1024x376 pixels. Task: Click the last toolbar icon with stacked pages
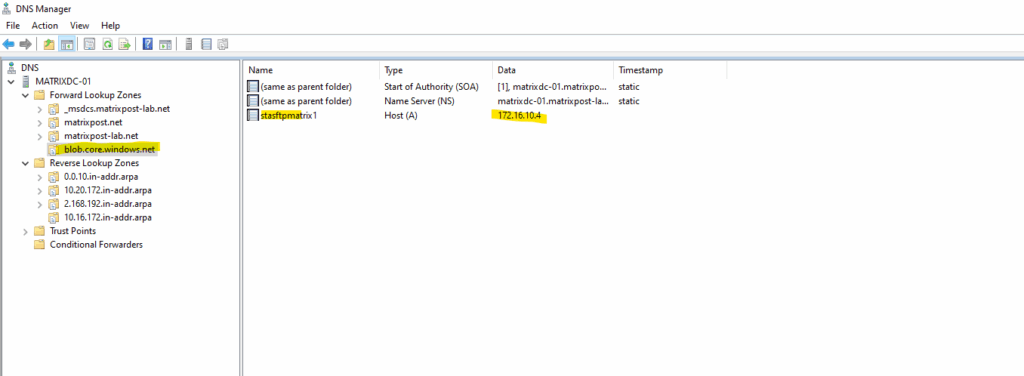(x=223, y=44)
